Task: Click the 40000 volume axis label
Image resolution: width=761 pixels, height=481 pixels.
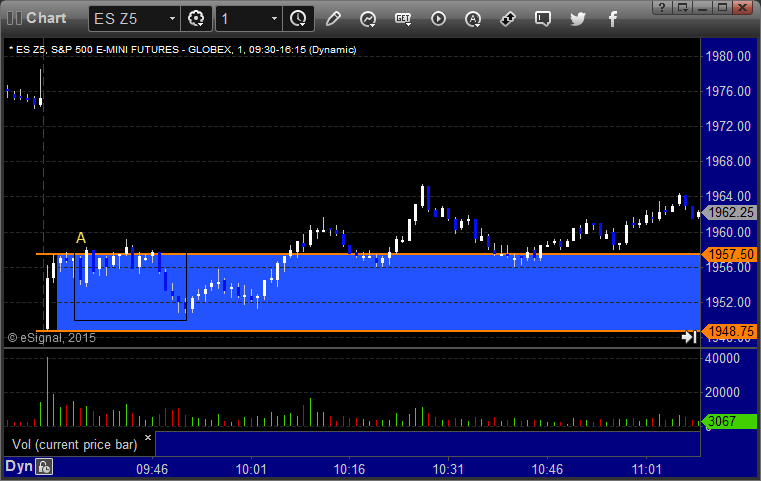Action: pyautogui.click(x=722, y=359)
